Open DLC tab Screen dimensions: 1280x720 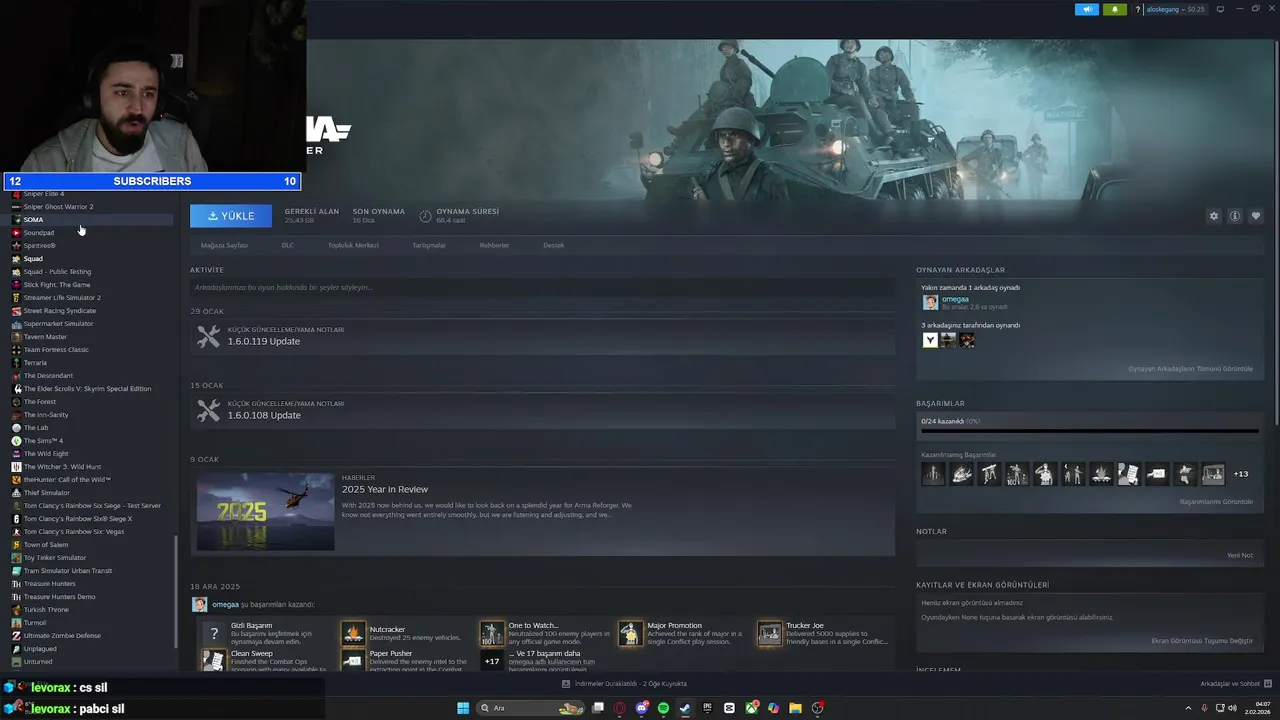tap(288, 245)
